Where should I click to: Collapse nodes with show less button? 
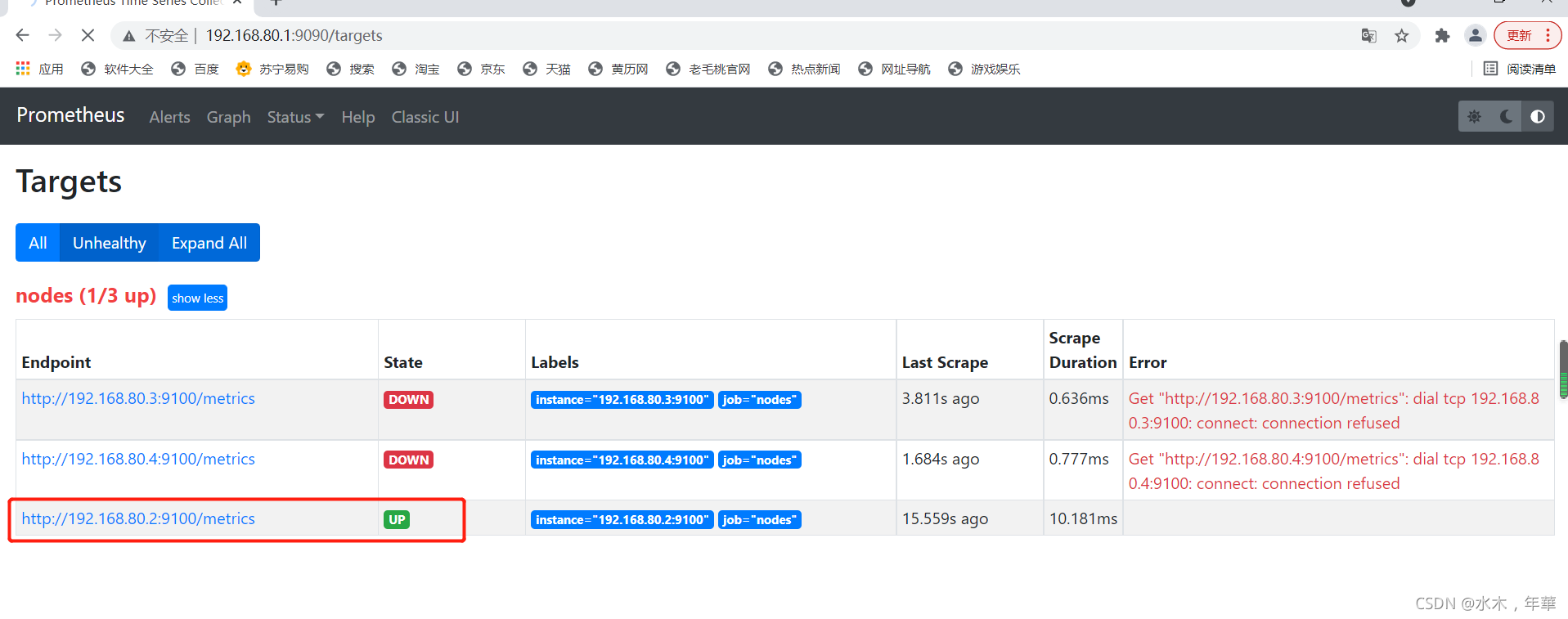(197, 298)
